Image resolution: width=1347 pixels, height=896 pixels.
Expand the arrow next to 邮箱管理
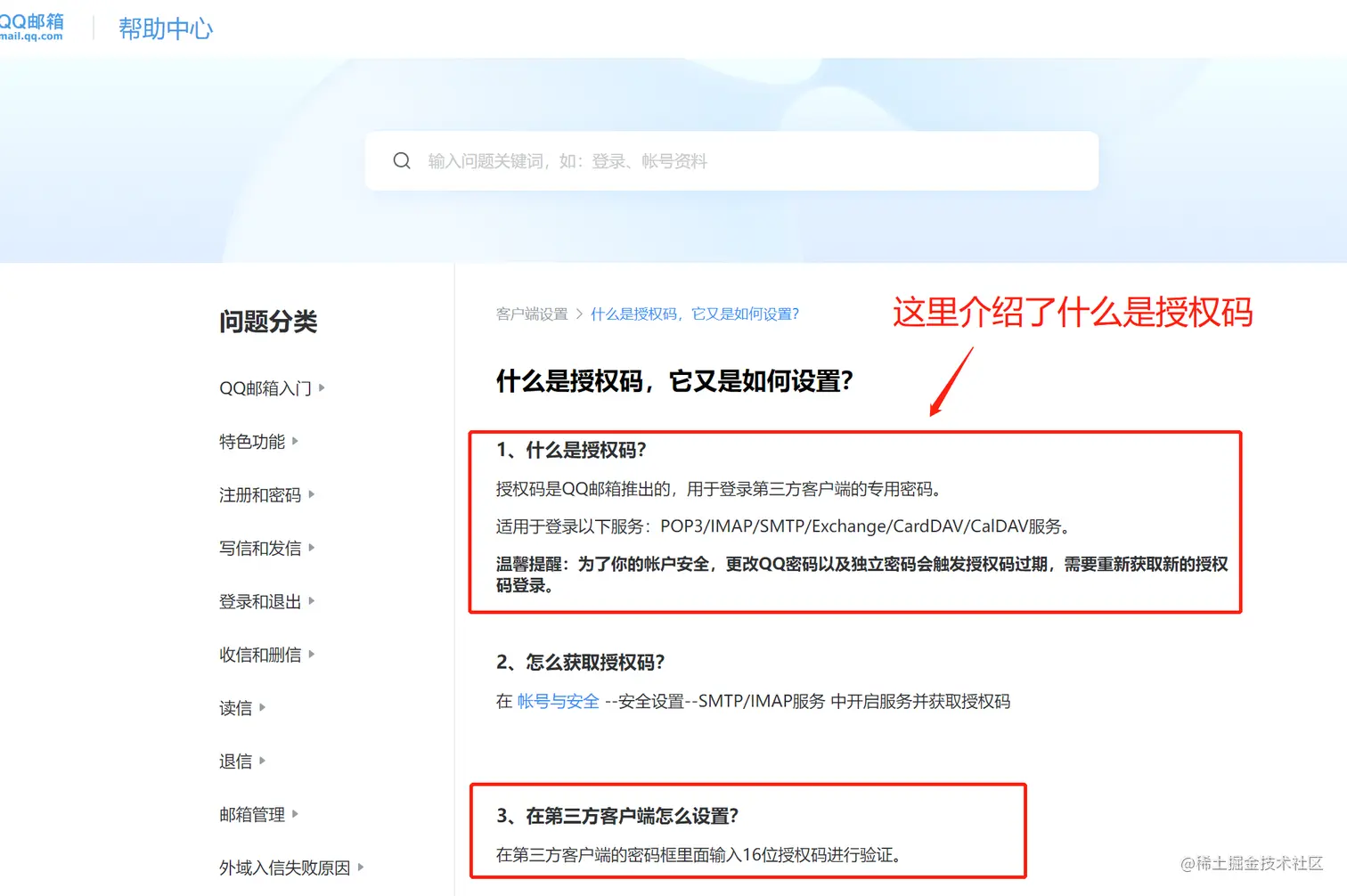coord(295,813)
